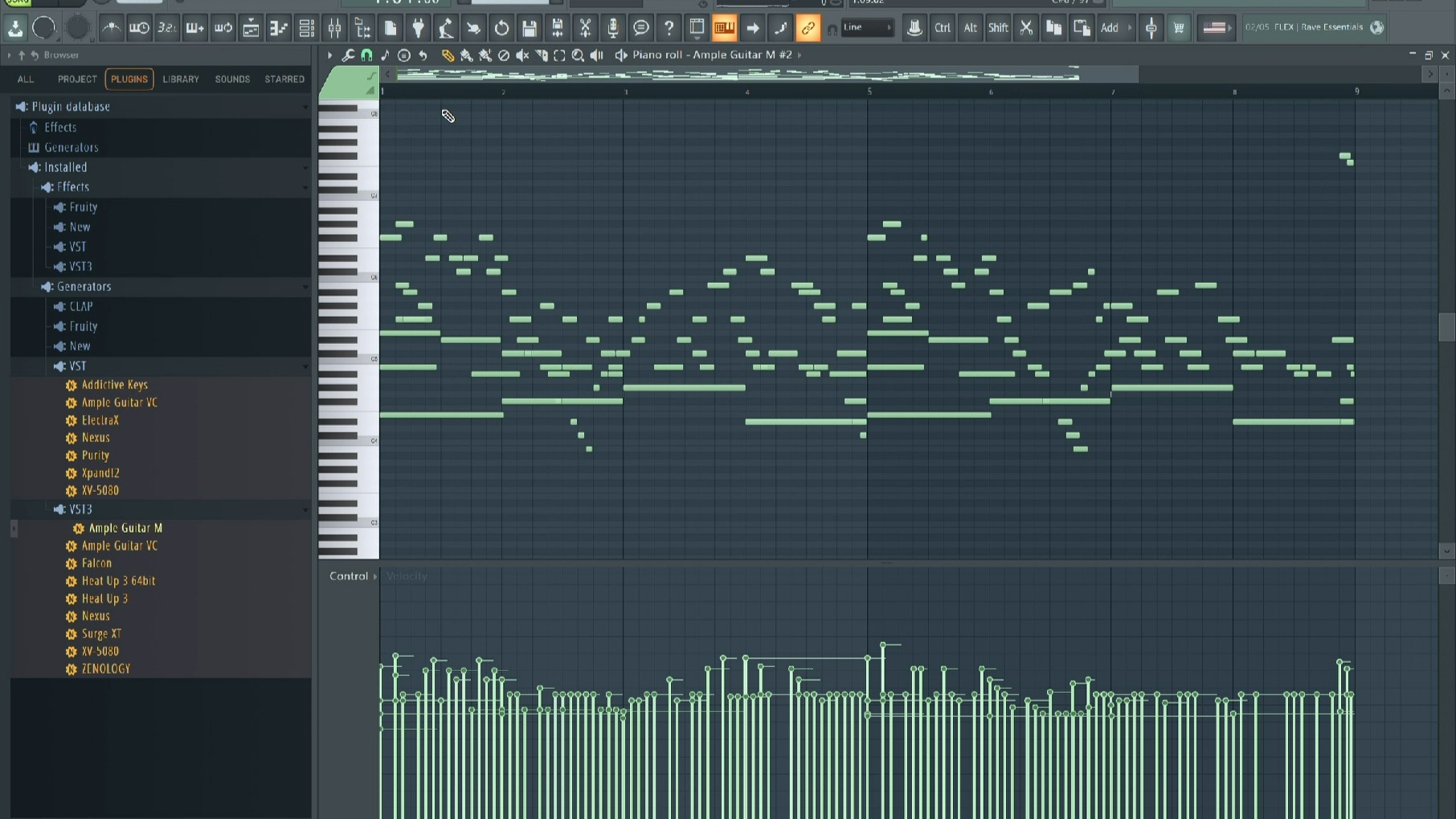
Task: Collapse the Generators folder under Installed
Action: [84, 287]
